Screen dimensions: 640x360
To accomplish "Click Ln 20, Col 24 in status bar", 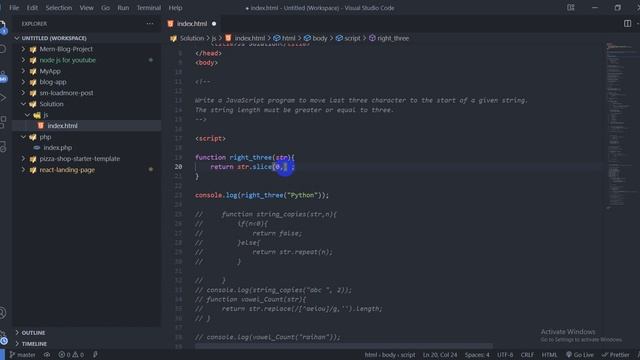I will click(440, 355).
